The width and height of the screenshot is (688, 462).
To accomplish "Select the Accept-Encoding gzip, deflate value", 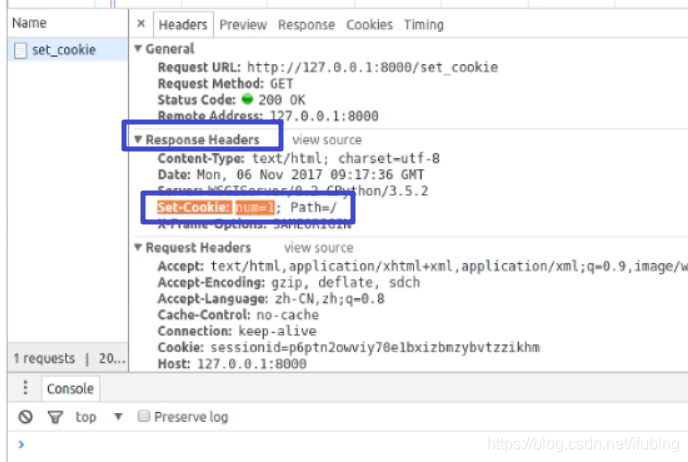I will (x=345, y=282).
